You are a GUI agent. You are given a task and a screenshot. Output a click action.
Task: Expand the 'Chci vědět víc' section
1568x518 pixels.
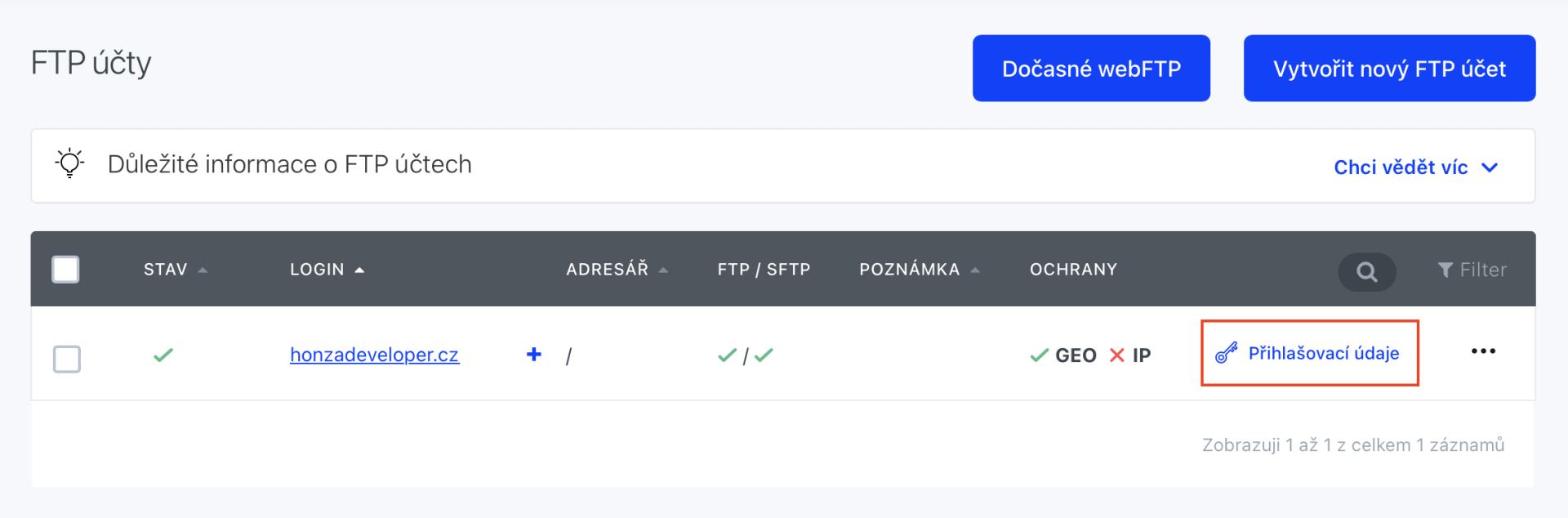click(1414, 167)
